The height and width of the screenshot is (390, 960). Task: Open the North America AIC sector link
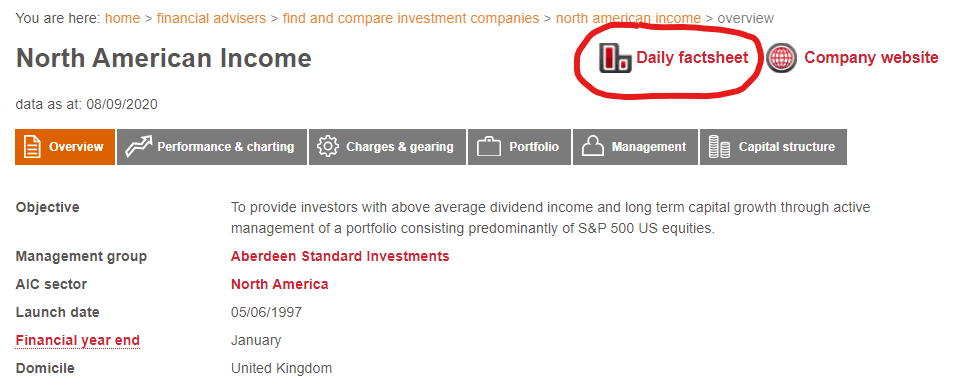(x=279, y=284)
